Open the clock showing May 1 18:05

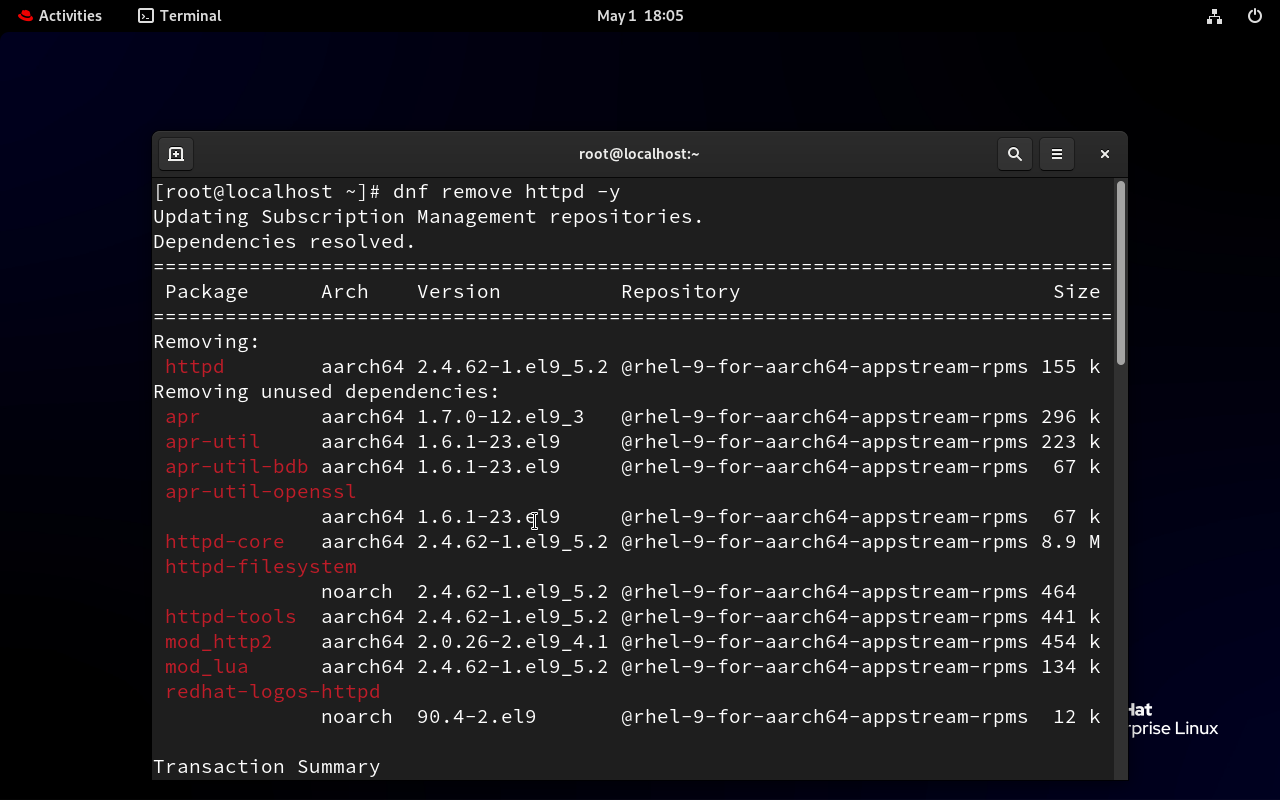point(640,16)
